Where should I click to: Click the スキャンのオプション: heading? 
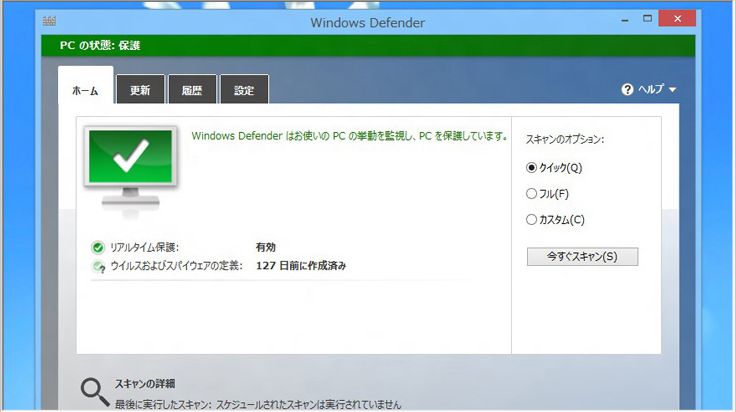point(565,139)
